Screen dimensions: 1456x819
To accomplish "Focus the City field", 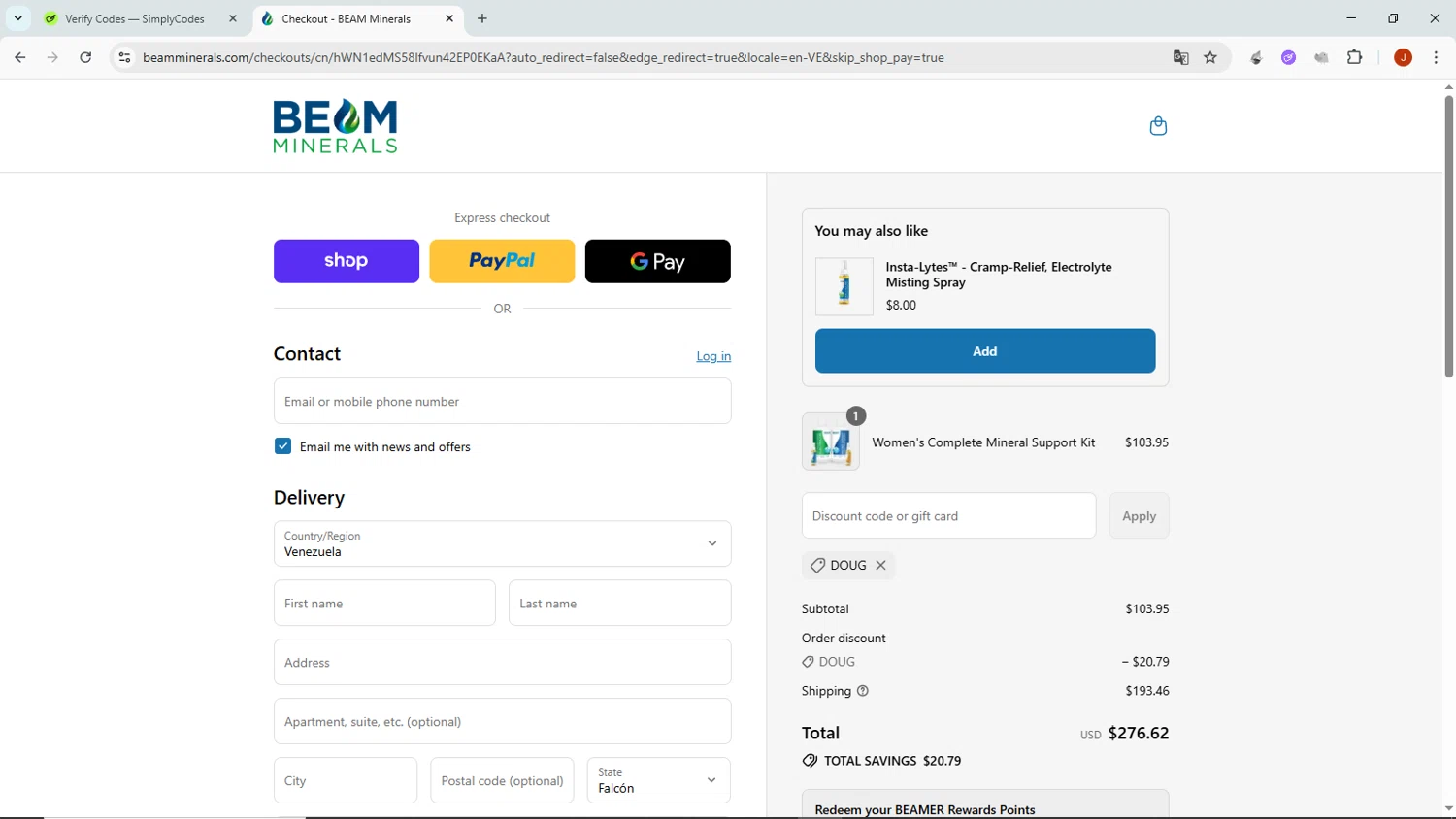I will pos(346,780).
